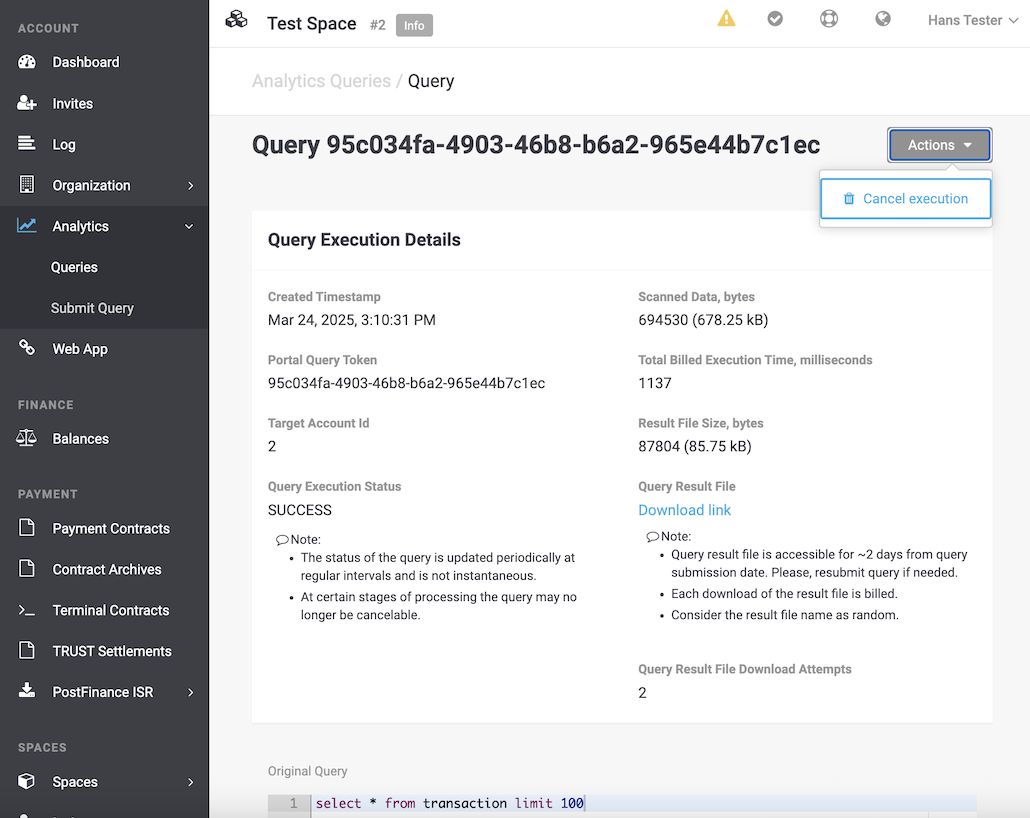Open the query result Download link
Image resolution: width=1030 pixels, height=818 pixels.
point(684,510)
